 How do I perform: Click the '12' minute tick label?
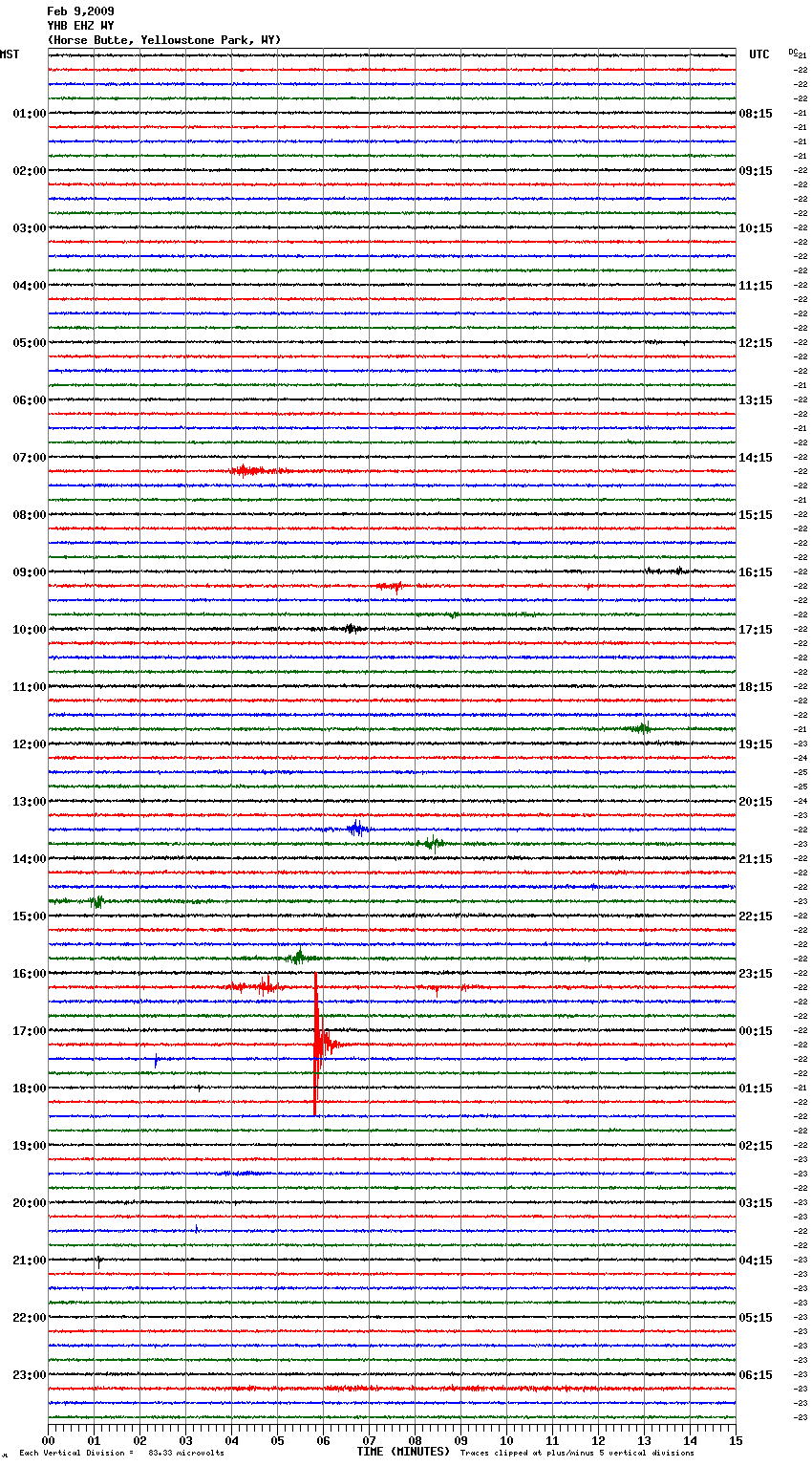point(599,1440)
